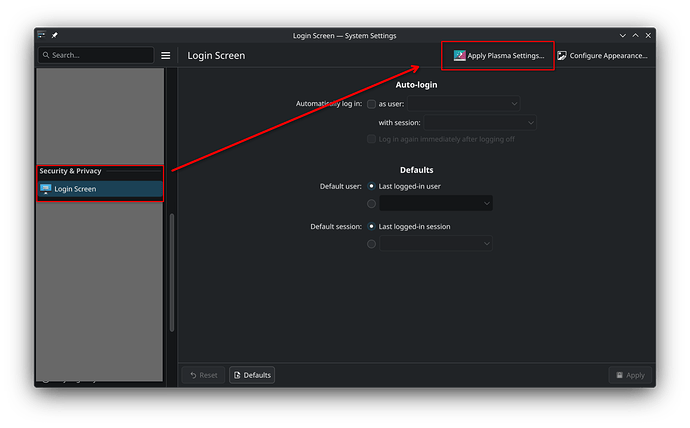Click the Defaults section heading
Image resolution: width=690 pixels, height=428 pixels.
[x=416, y=170]
